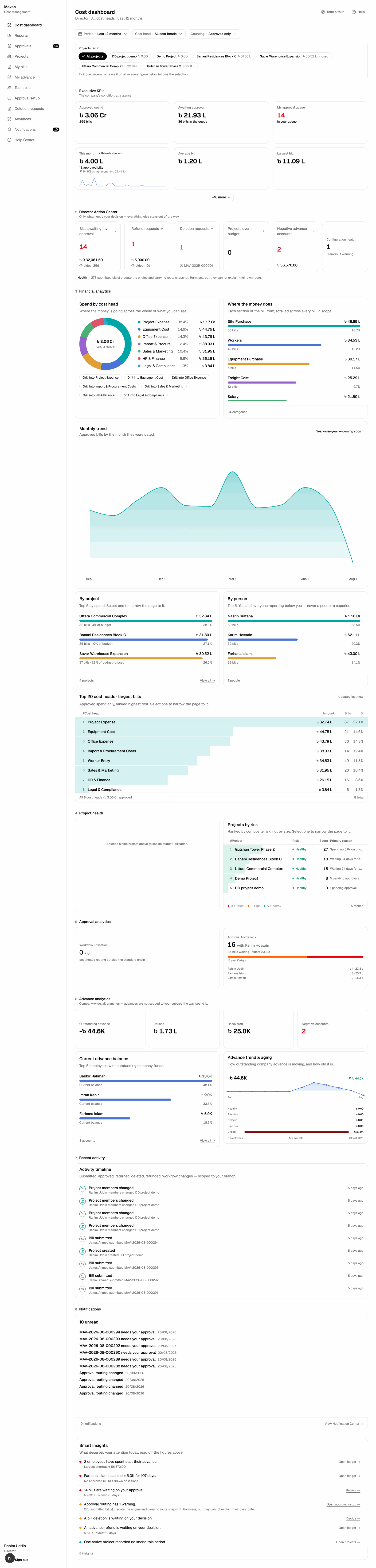
Task: Click the Approval setup sidebar icon
Action: (9, 98)
